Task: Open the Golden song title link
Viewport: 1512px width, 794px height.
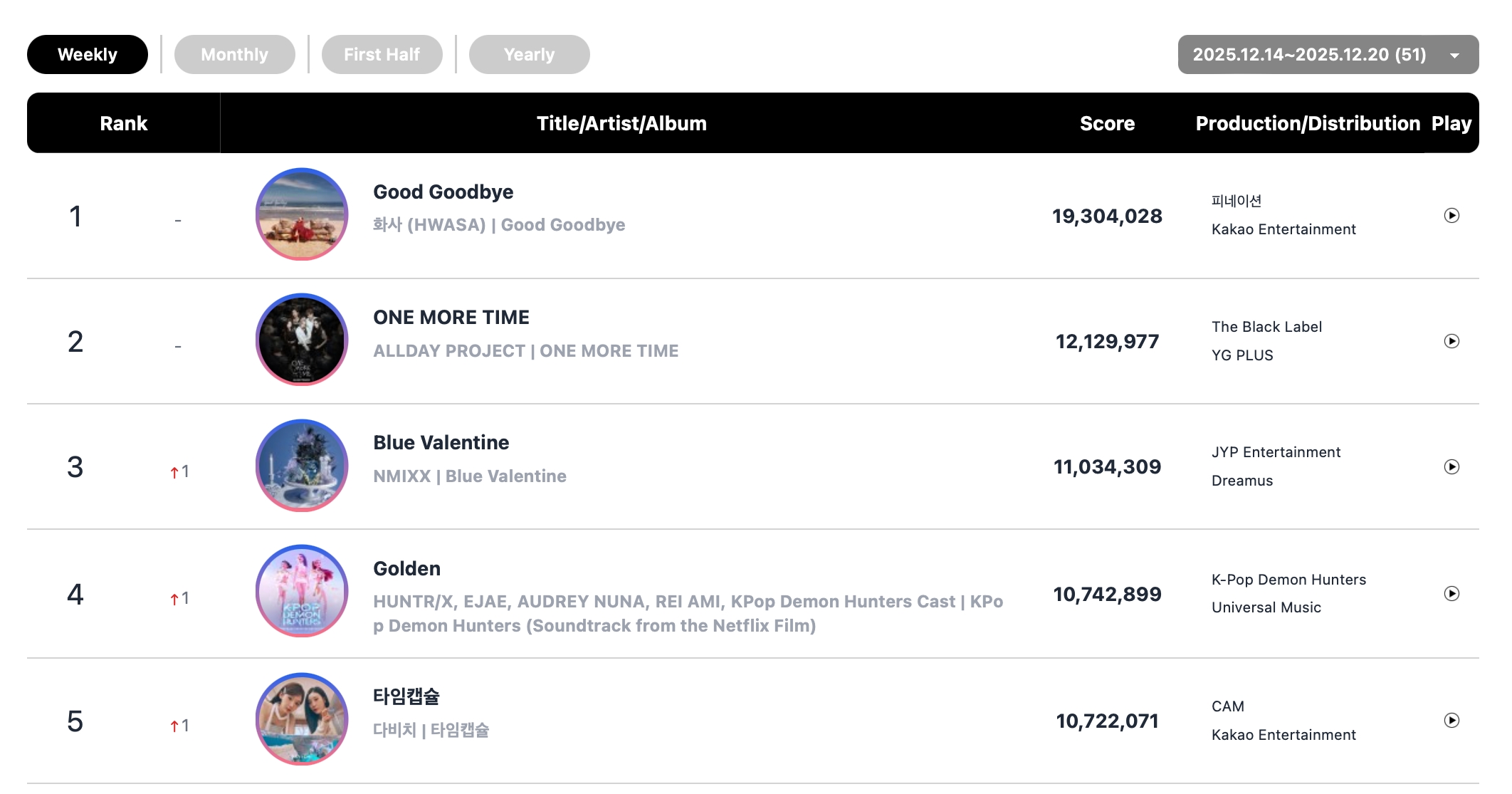Action: [406, 569]
